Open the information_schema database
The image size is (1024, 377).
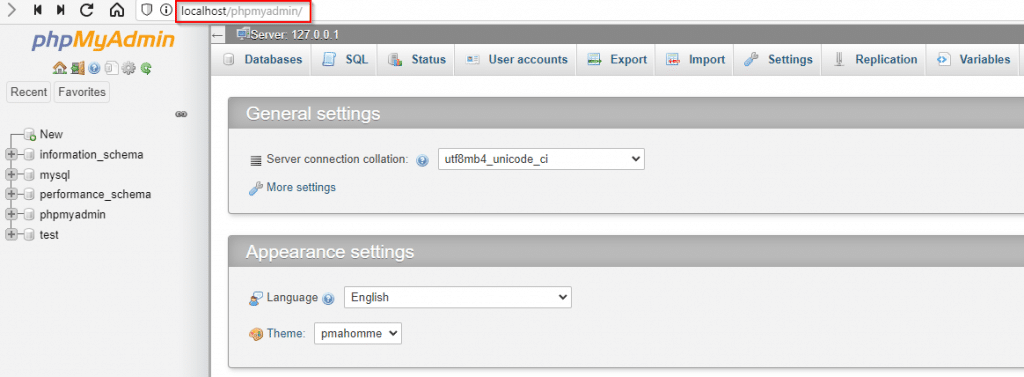click(x=91, y=155)
